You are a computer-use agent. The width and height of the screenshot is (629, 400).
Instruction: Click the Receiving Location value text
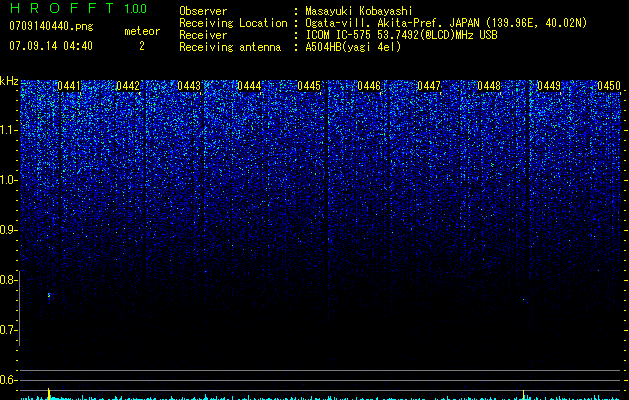point(446,23)
